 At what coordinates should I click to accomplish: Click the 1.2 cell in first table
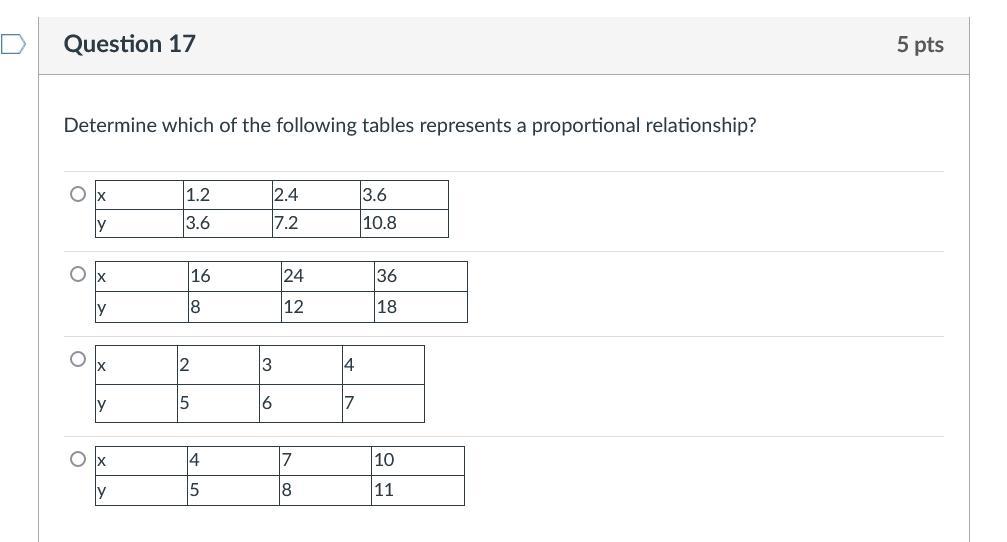[225, 195]
